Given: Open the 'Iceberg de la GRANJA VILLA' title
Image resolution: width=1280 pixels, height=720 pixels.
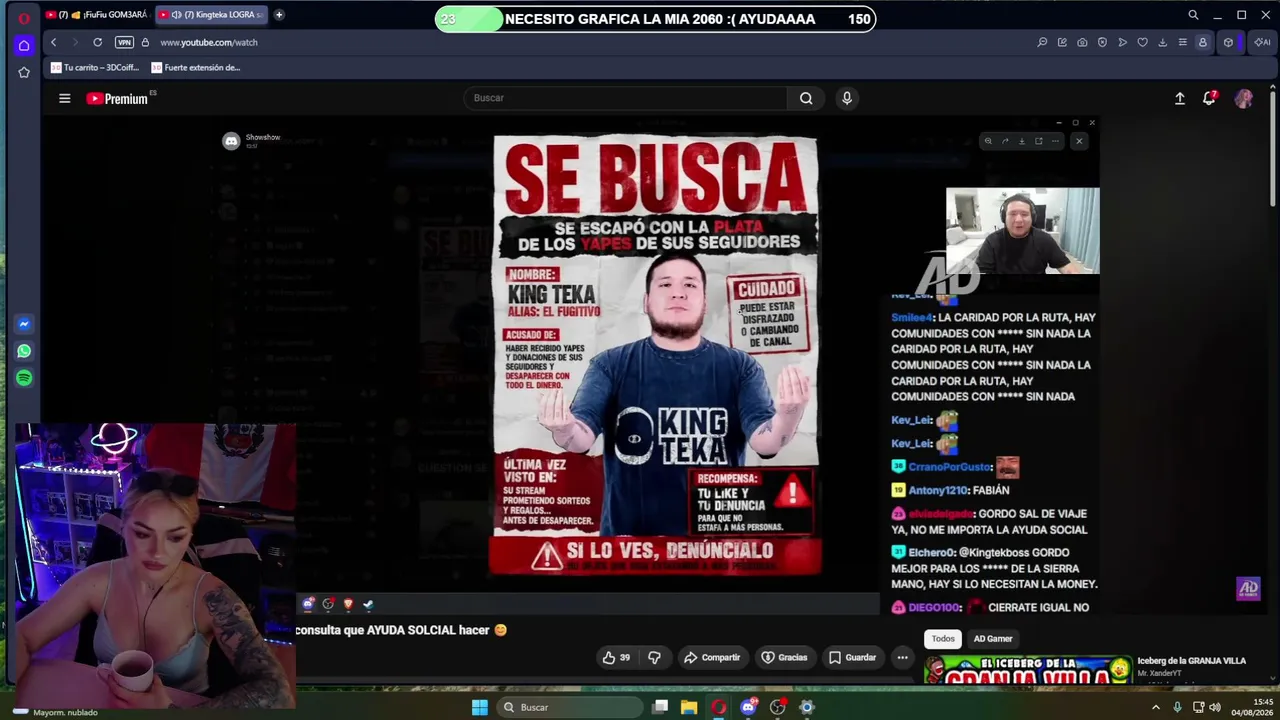Looking at the screenshot, I should coord(1192,661).
